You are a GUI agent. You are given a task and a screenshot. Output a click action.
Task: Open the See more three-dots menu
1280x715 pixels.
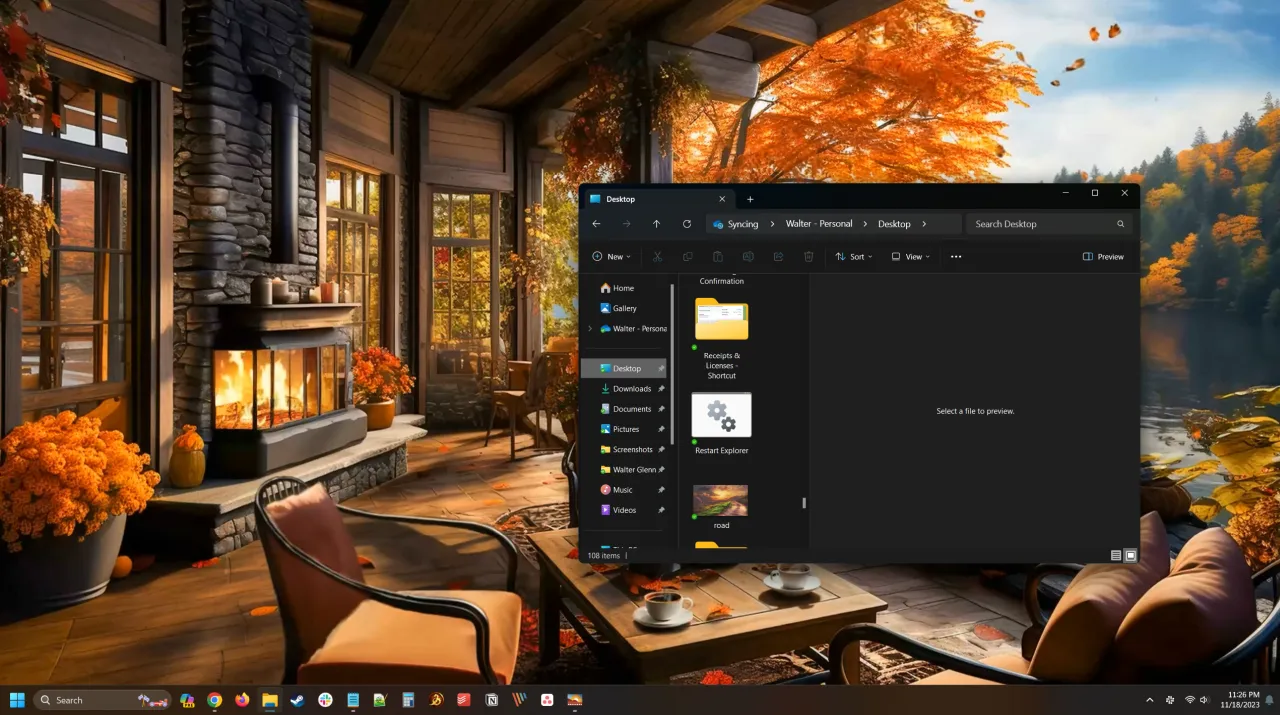point(956,257)
